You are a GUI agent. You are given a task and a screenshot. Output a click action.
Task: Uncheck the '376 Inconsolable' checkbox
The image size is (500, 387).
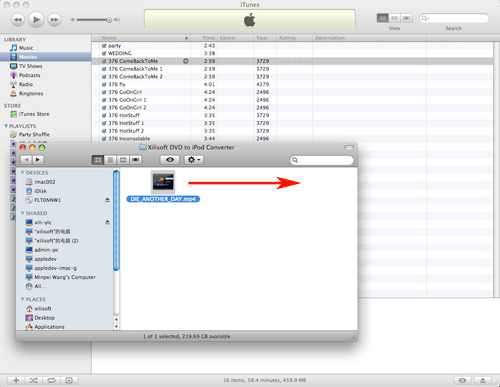point(104,139)
